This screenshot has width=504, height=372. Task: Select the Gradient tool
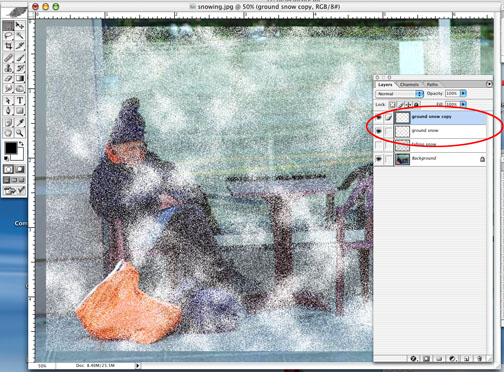20,78
